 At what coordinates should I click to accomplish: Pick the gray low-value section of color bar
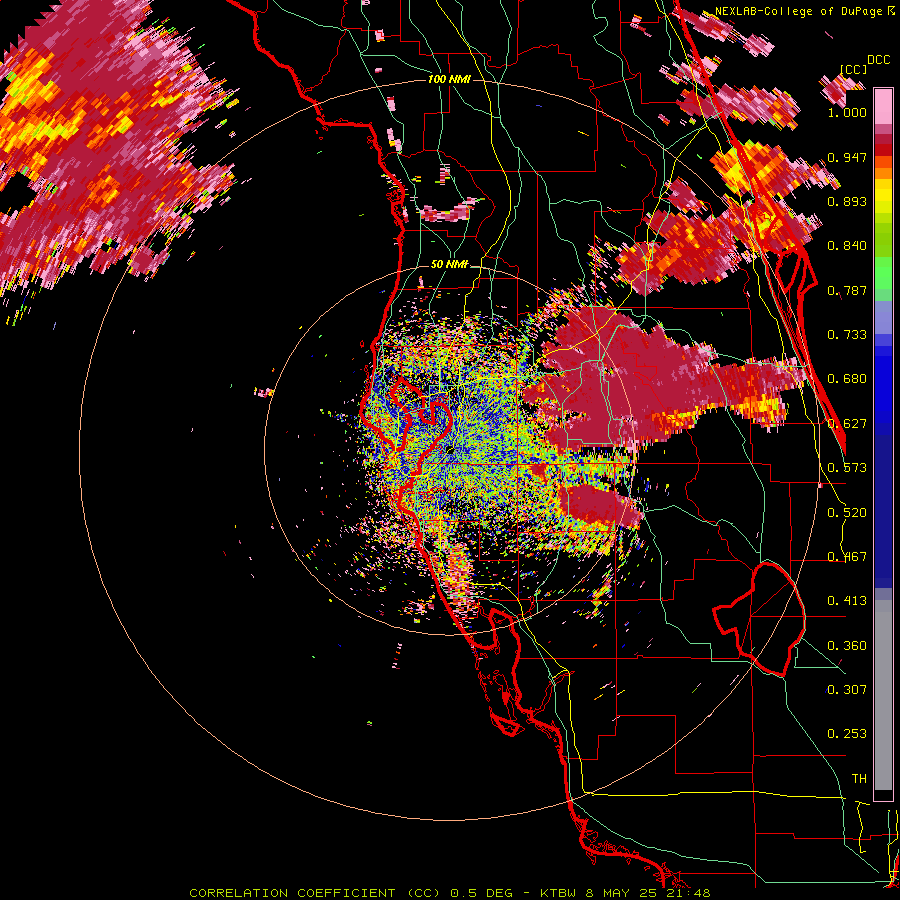pyautogui.click(x=883, y=695)
